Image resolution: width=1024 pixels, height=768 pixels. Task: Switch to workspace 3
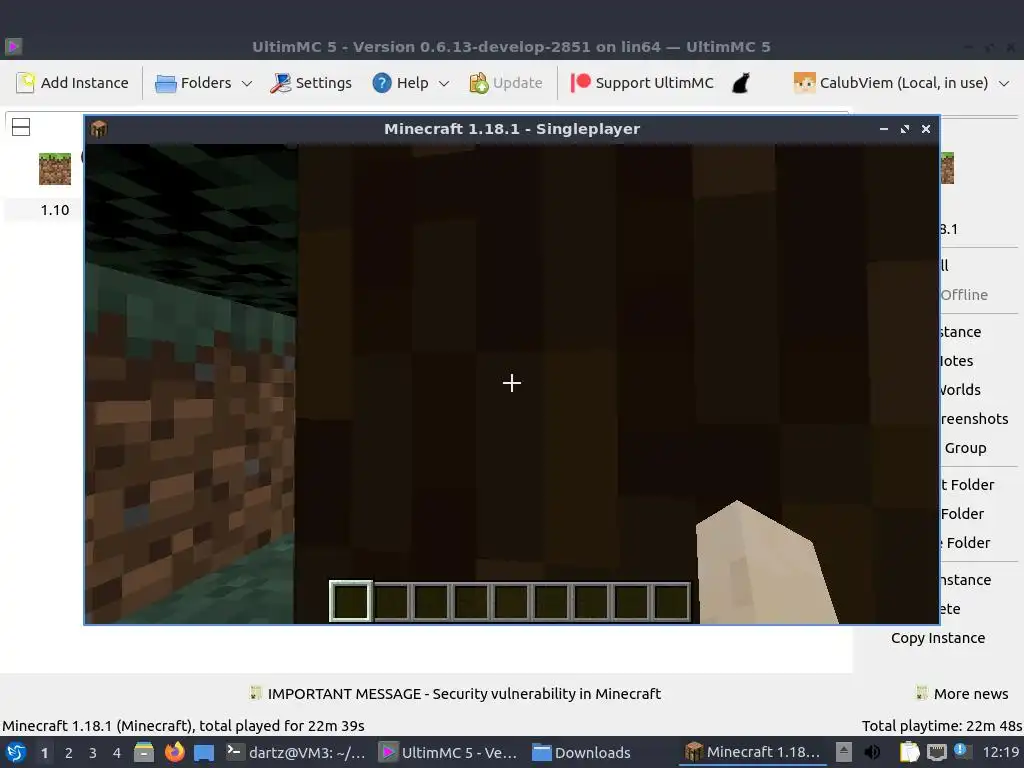click(x=93, y=753)
